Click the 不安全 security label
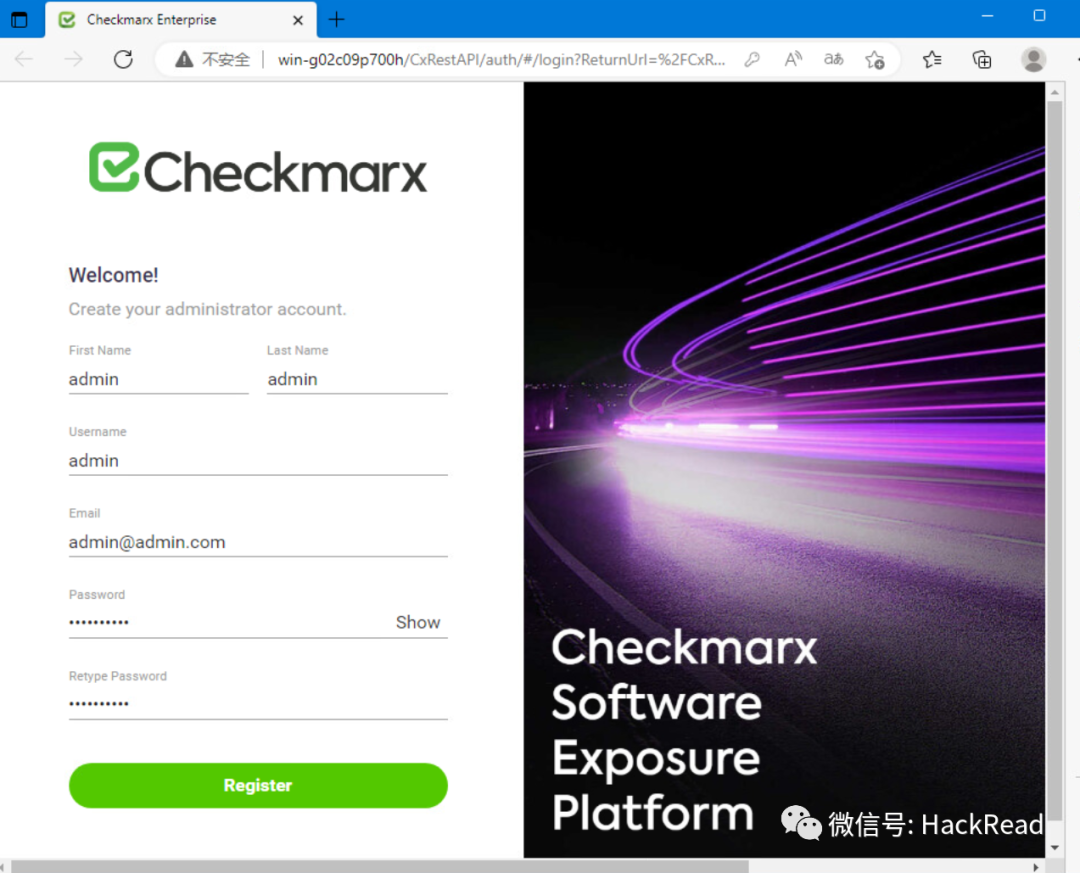This screenshot has height=873, width=1080. pyautogui.click(x=226, y=60)
